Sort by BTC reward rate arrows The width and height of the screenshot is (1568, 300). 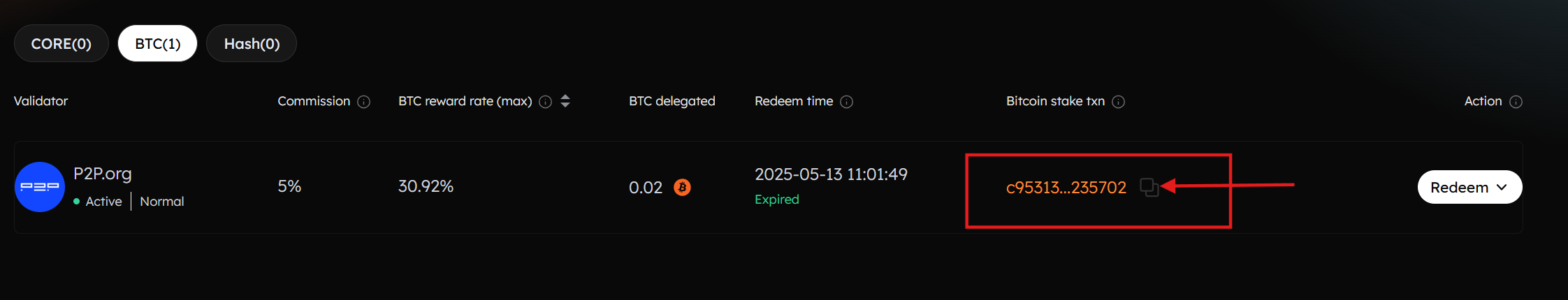565,101
